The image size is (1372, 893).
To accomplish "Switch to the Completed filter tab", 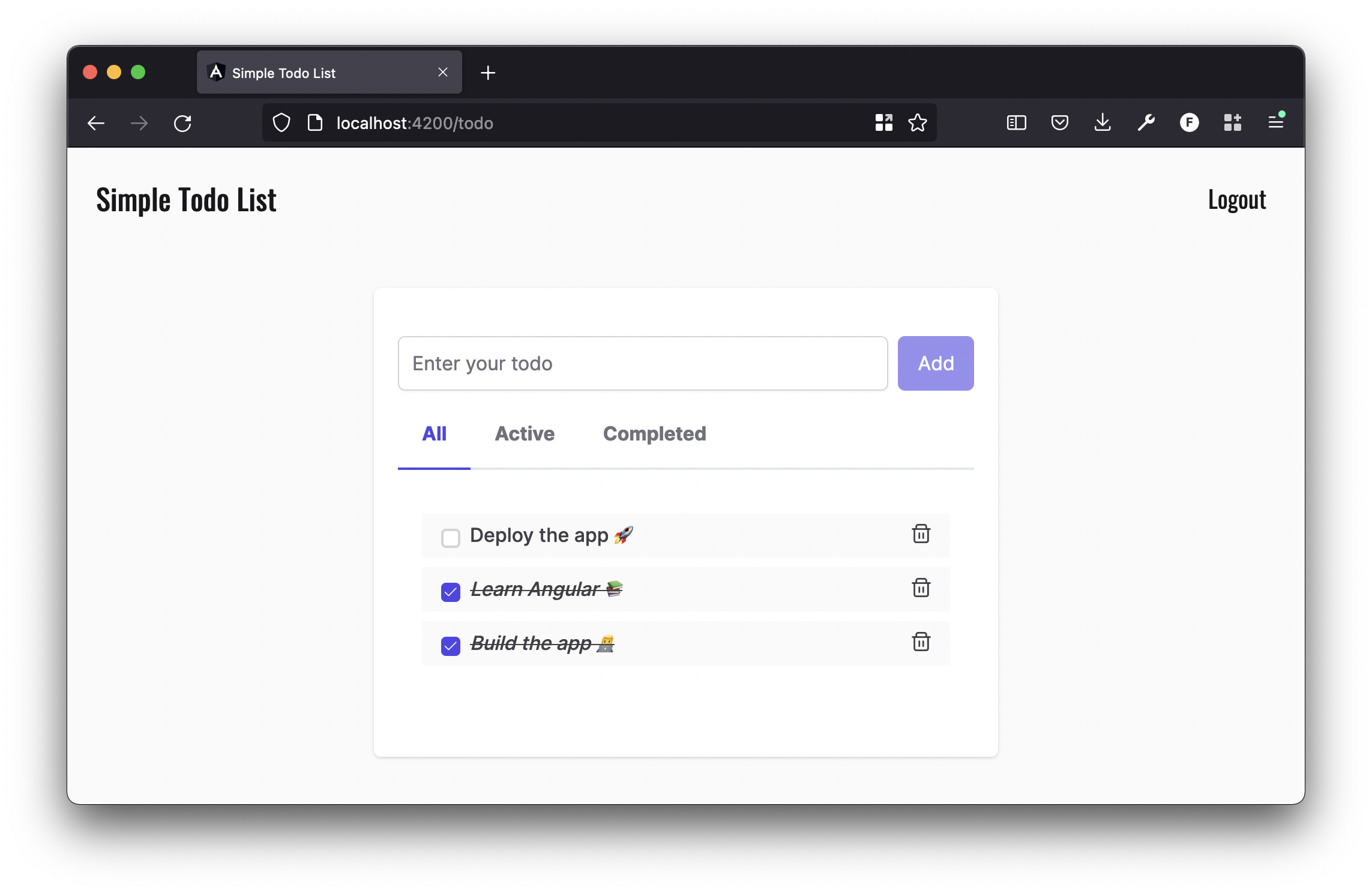I will [654, 434].
